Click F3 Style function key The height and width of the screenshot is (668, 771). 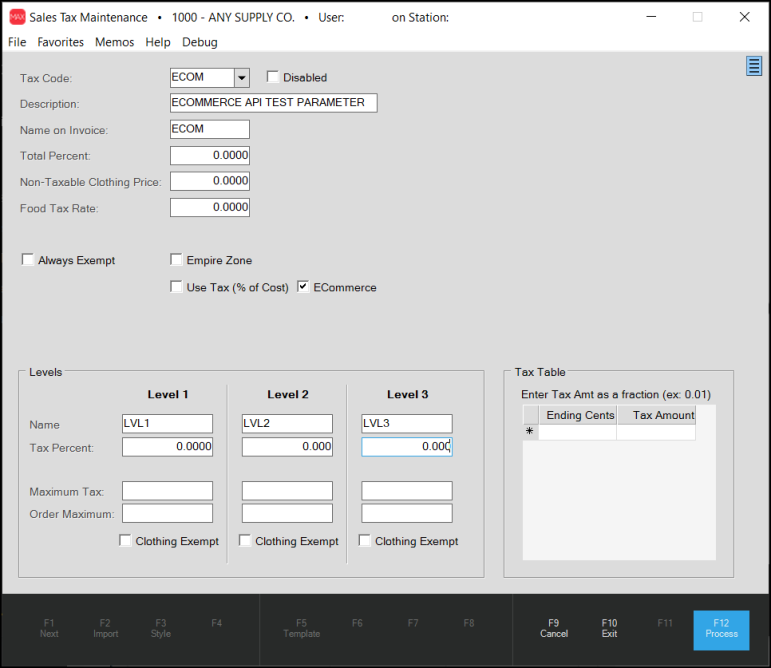pos(161,628)
